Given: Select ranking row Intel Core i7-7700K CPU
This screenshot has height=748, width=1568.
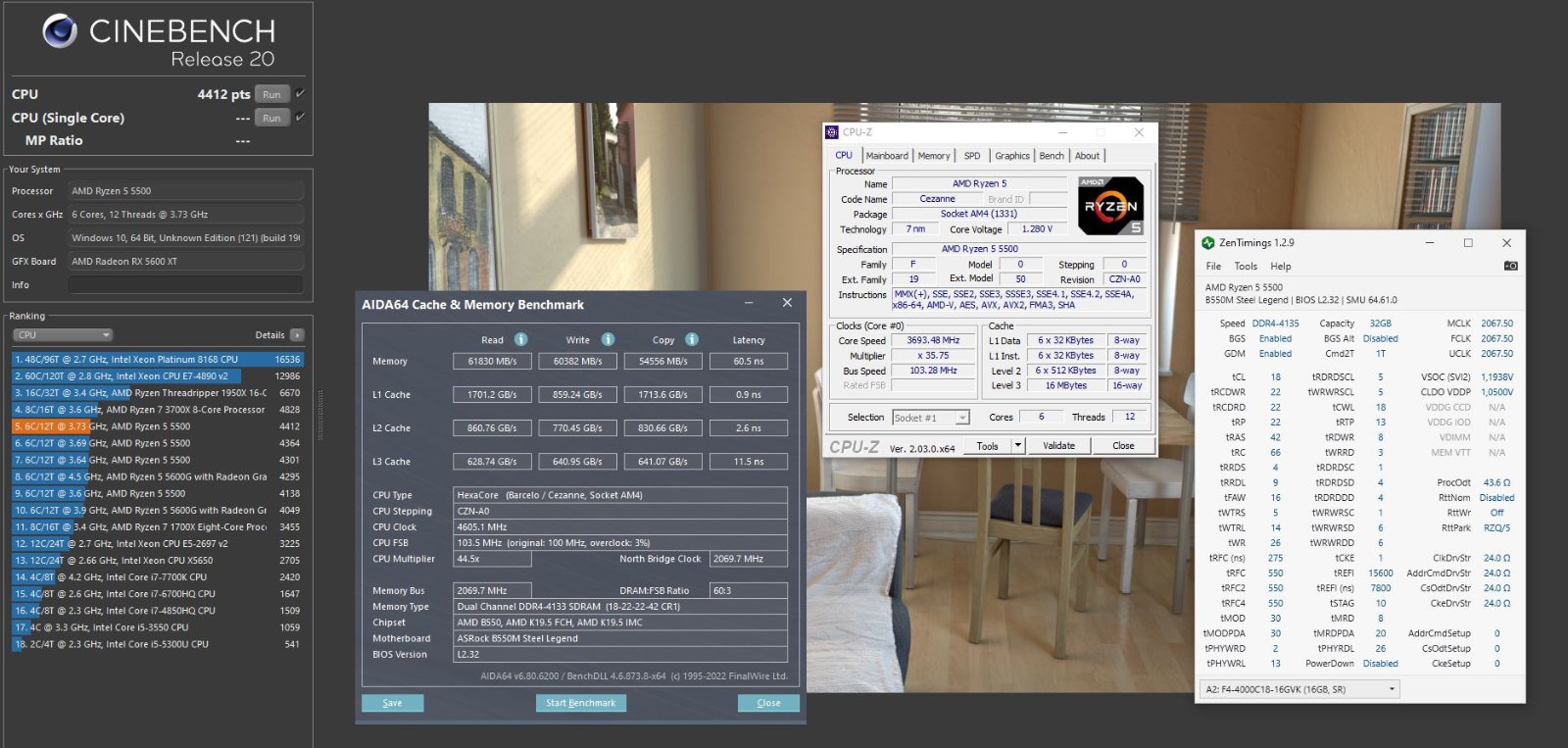Looking at the screenshot, I should pyautogui.click(x=157, y=577).
